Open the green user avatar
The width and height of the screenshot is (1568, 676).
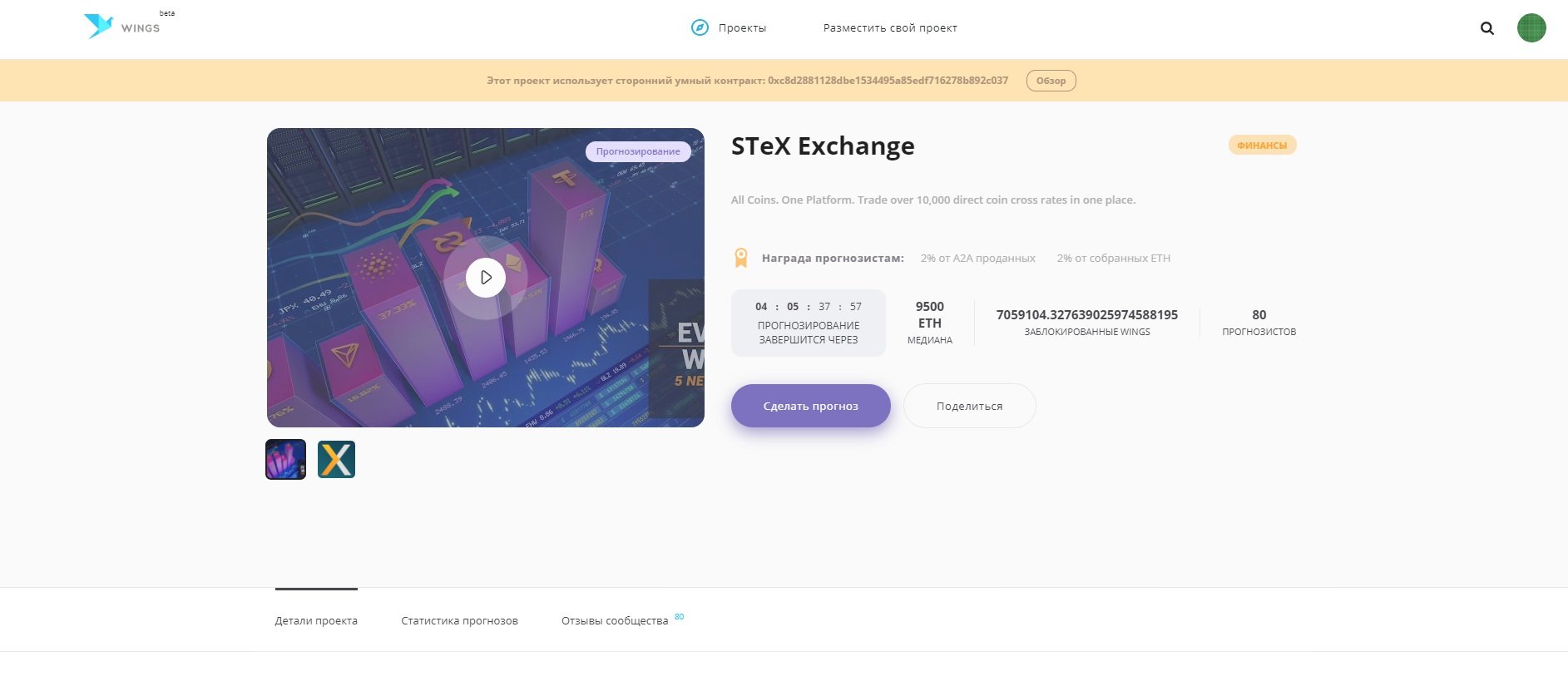coord(1531,27)
